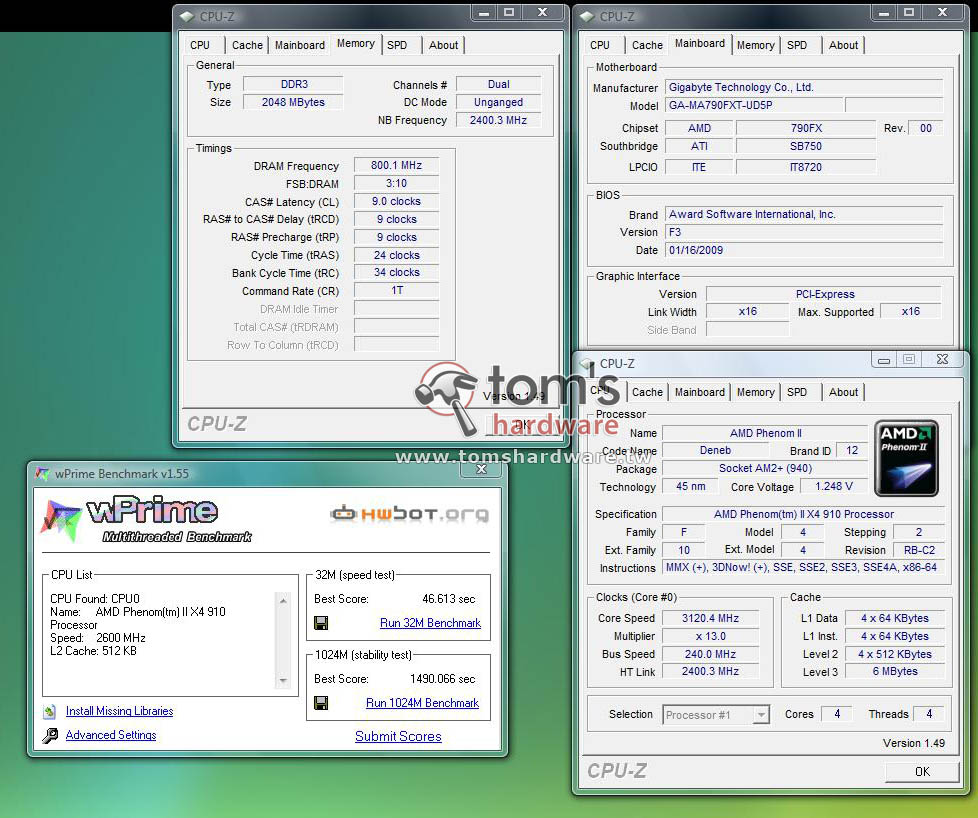Click the wPrime colorful logo graphic
This screenshot has height=818, width=978.
pos(61,520)
